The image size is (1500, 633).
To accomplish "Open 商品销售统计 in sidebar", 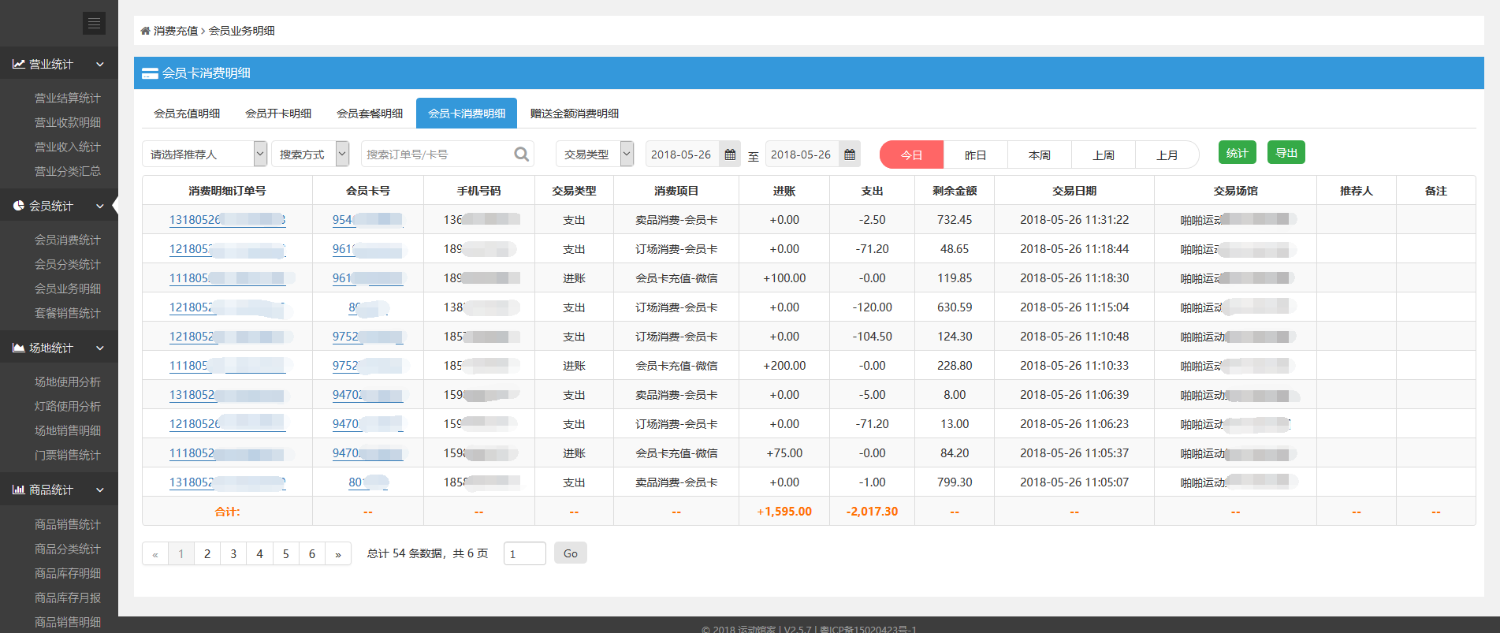I will (68, 524).
